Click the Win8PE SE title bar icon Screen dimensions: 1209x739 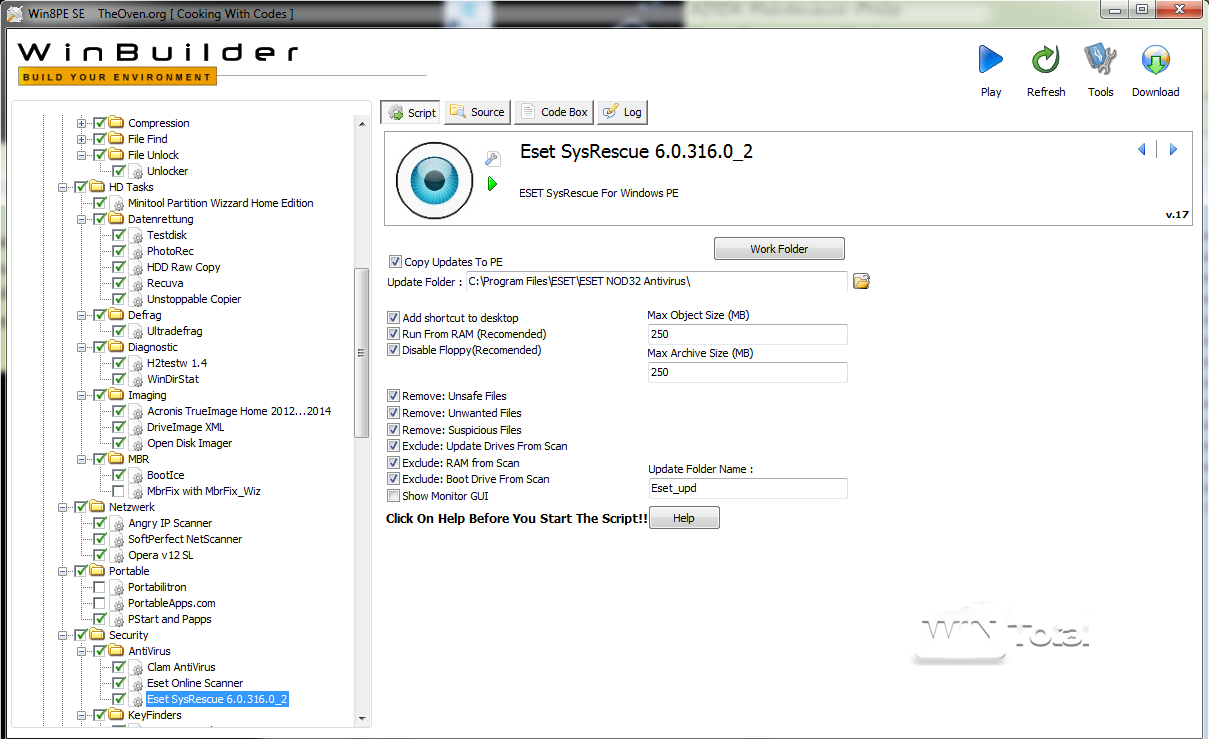pyautogui.click(x=14, y=13)
